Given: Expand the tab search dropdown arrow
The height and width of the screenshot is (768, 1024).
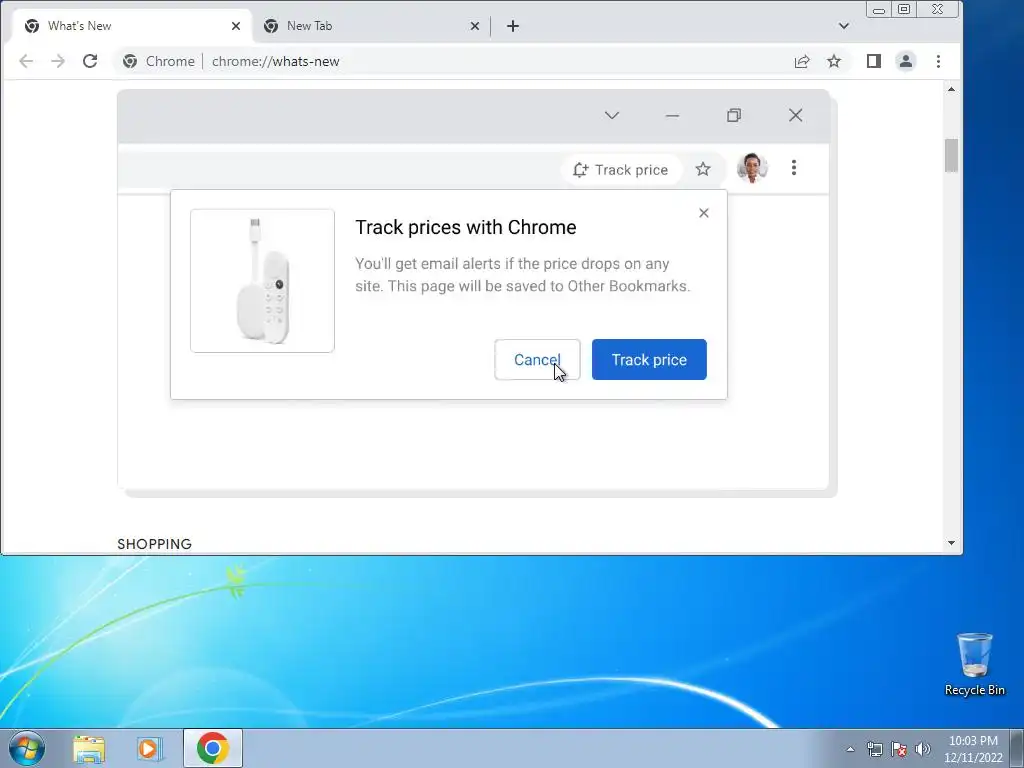Looking at the screenshot, I should point(844,26).
